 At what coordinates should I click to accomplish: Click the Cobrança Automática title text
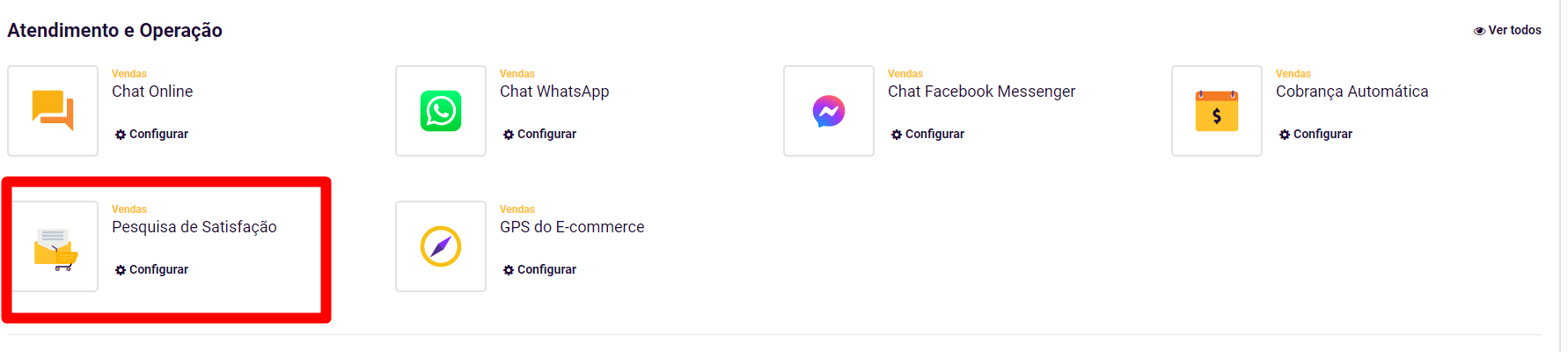tap(1352, 92)
